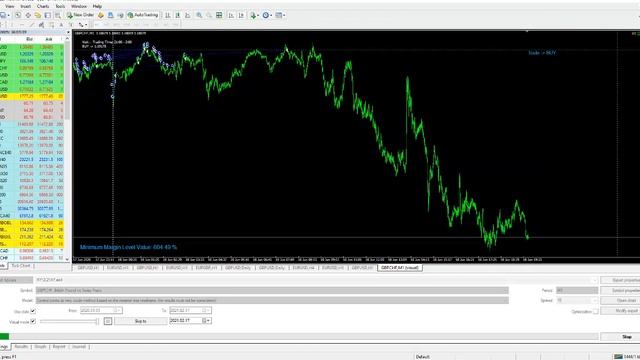Open the Navigator folder icon
The width and height of the screenshot is (640, 360).
point(38,15)
